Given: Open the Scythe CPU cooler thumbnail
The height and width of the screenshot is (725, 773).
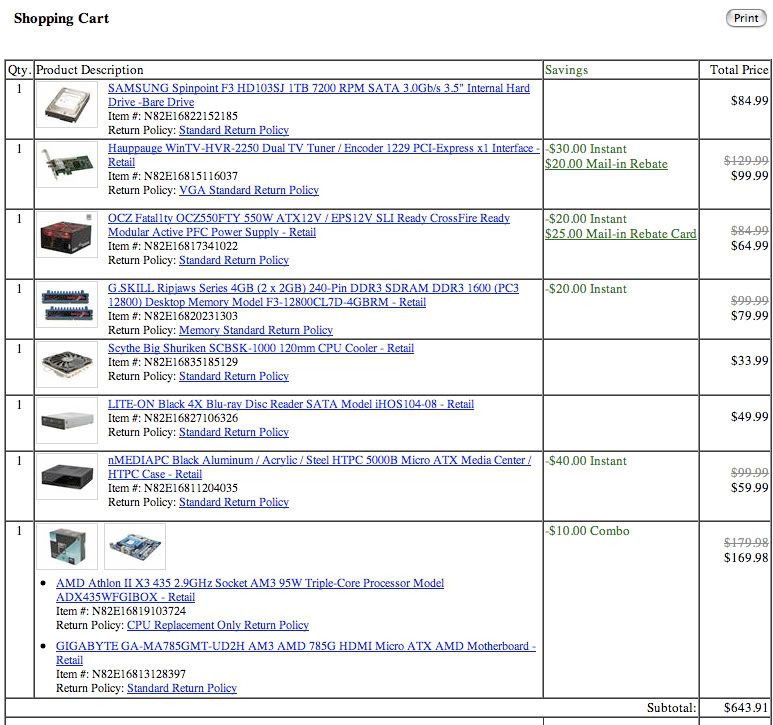Looking at the screenshot, I should (67, 365).
